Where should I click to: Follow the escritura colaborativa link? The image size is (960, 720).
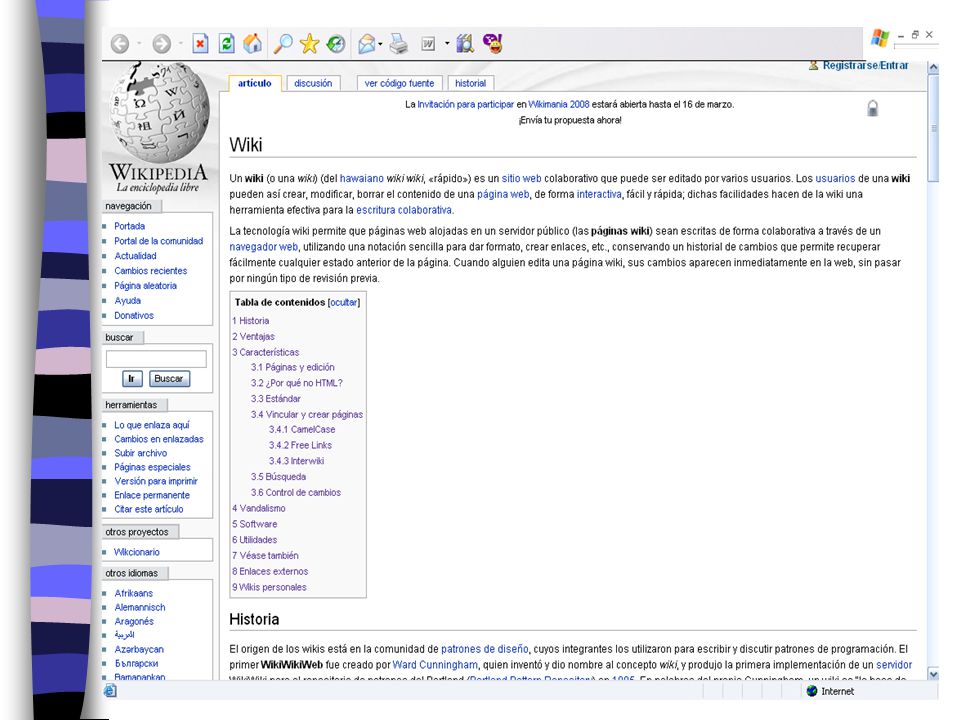pos(404,210)
